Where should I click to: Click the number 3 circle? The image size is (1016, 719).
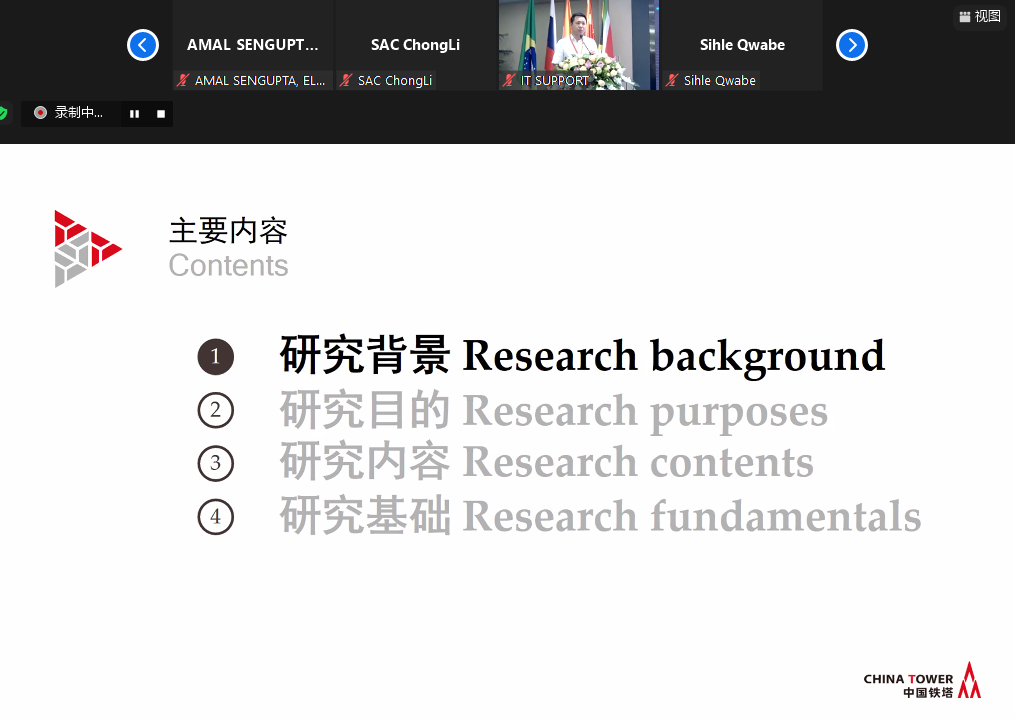tap(216, 463)
